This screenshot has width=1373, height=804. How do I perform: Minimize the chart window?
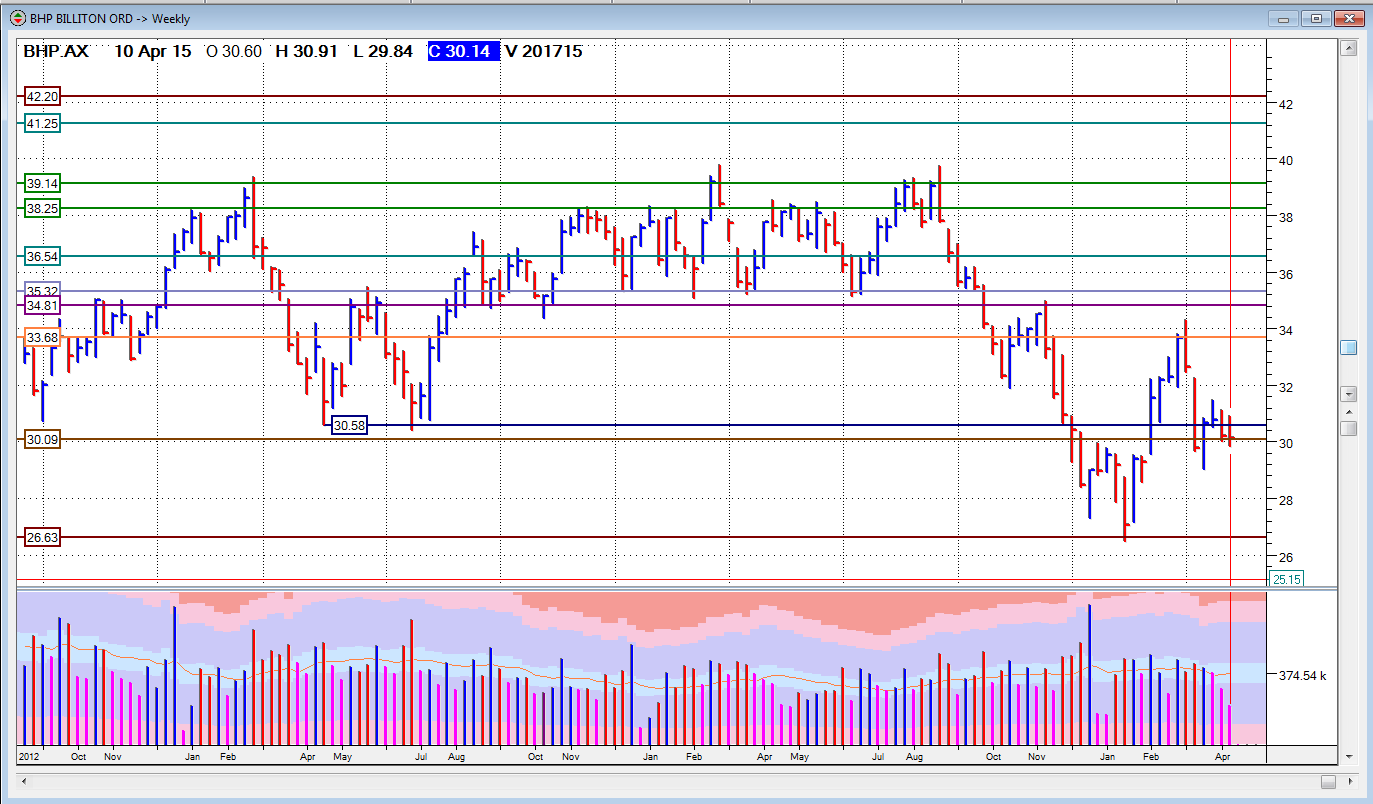(x=1283, y=18)
